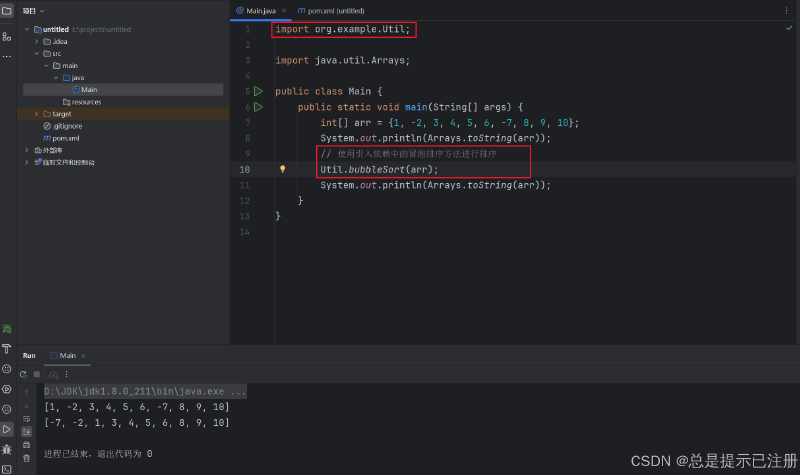Screen dimensions: 800x475
Task: Toggle scroll to end in console
Action: [27, 432]
